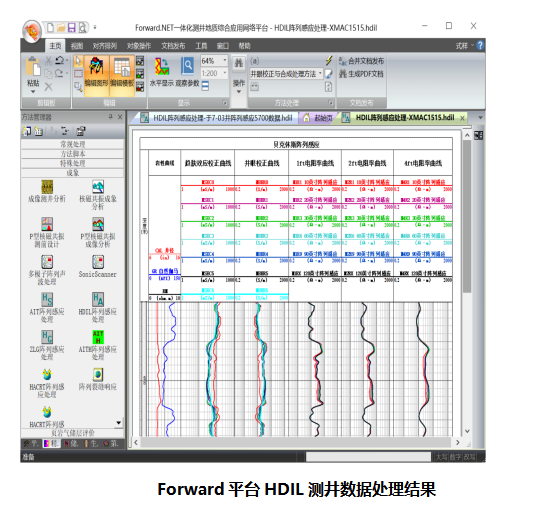The height and width of the screenshot is (505, 551).
Task: Open the document tabs list dropdown arrow
Action: (480, 118)
